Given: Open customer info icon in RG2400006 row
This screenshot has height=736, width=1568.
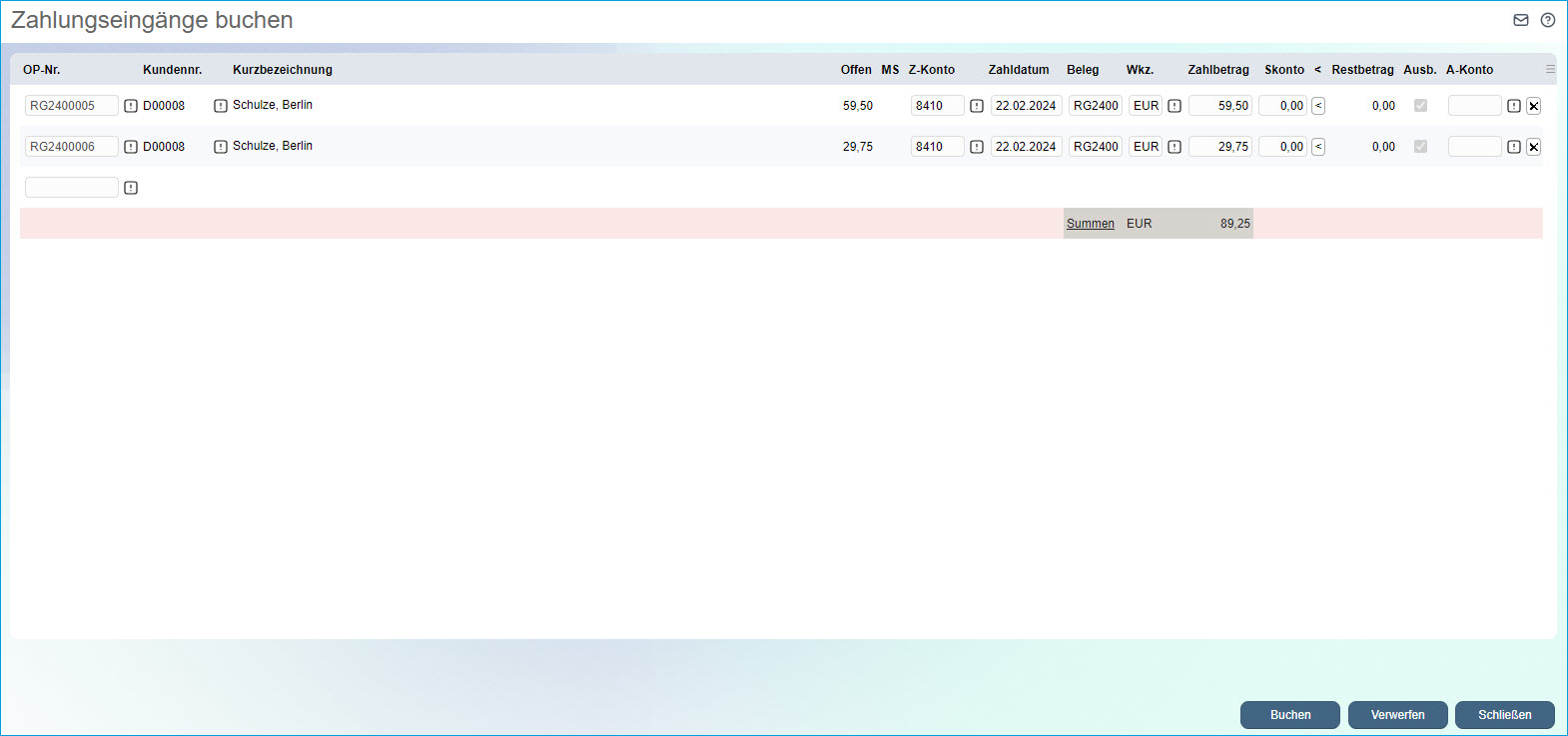Looking at the screenshot, I should point(221,147).
